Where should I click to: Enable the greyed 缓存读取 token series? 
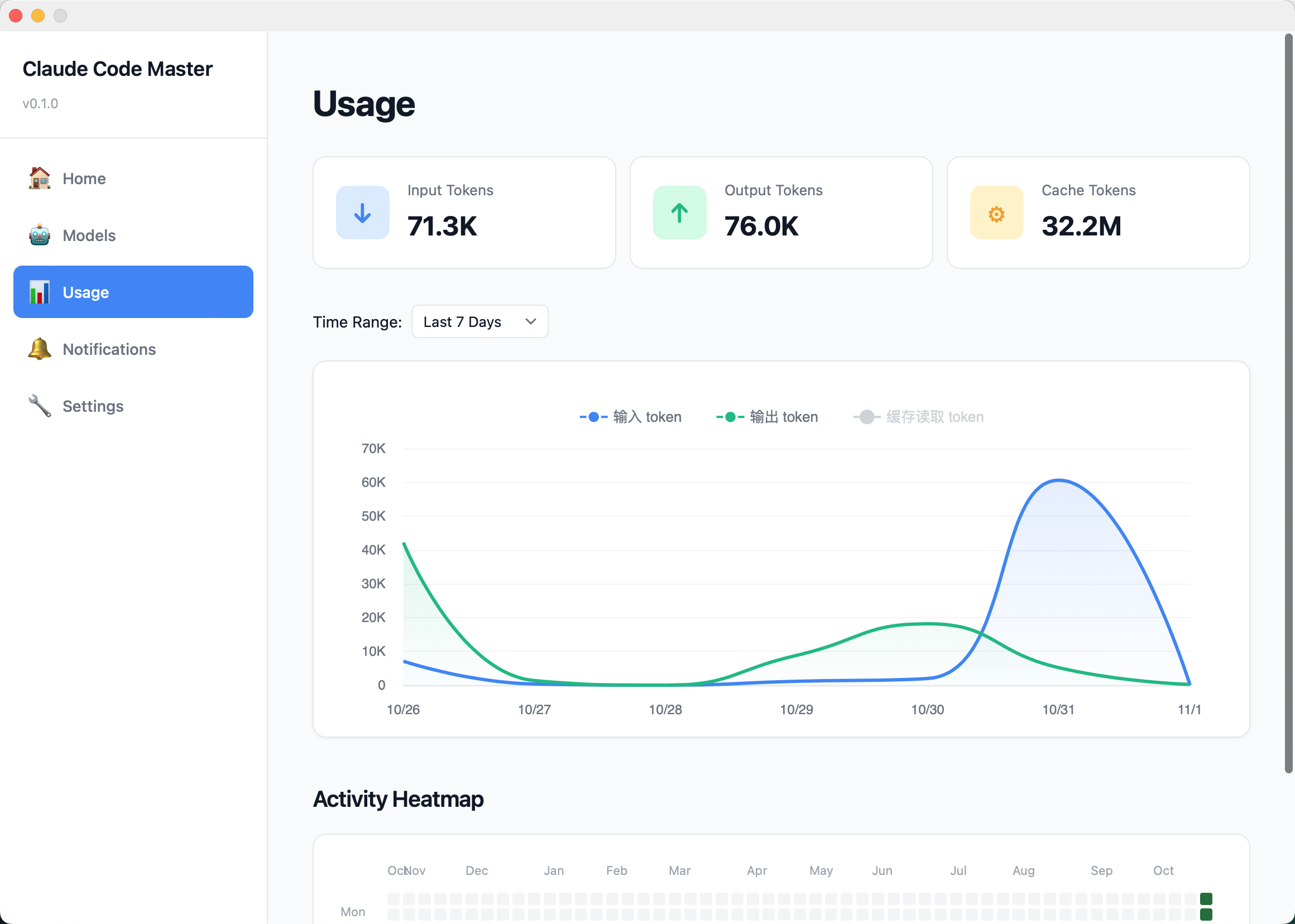click(918, 417)
